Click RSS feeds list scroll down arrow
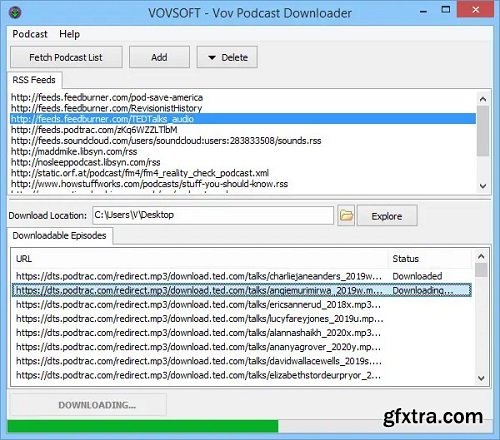 (x=483, y=186)
